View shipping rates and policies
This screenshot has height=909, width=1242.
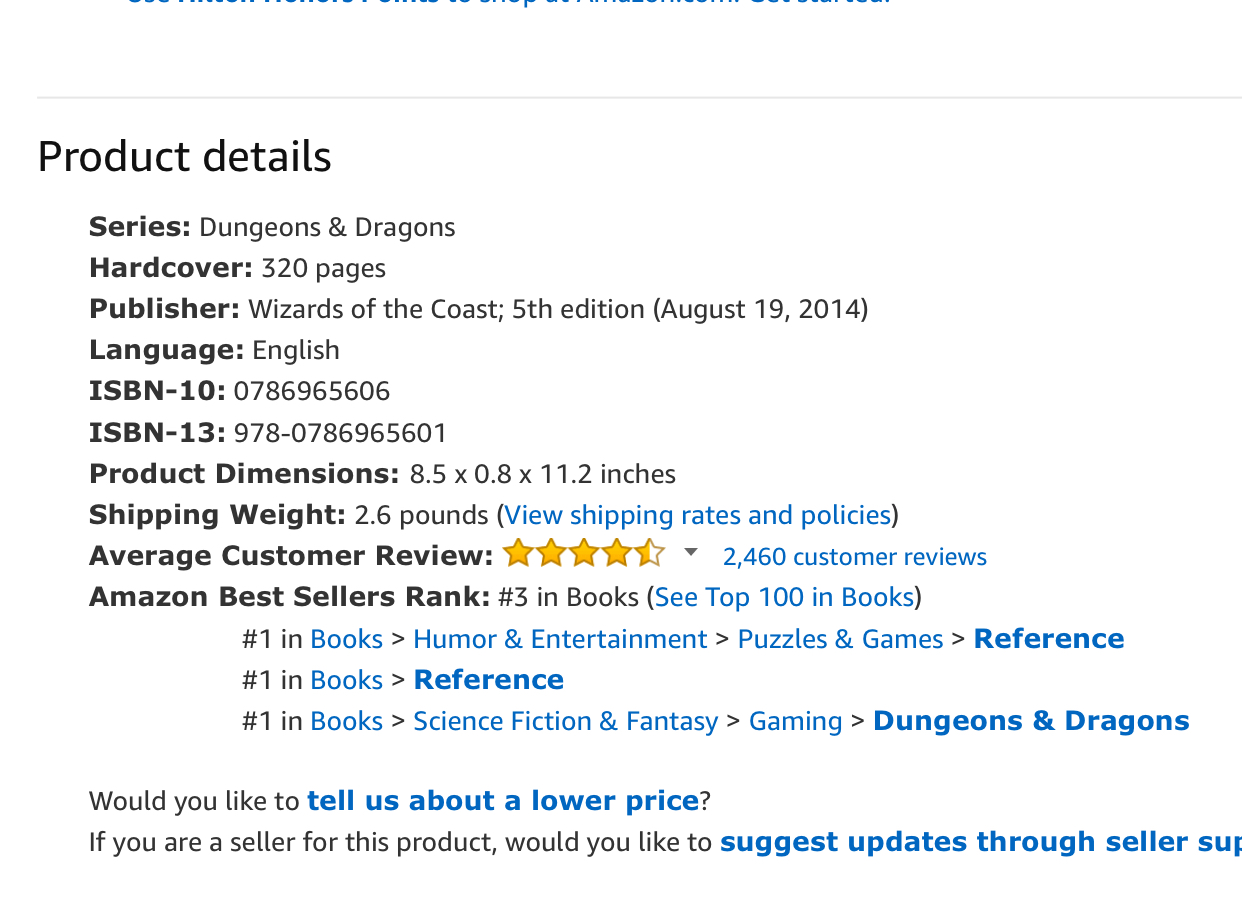(x=697, y=515)
